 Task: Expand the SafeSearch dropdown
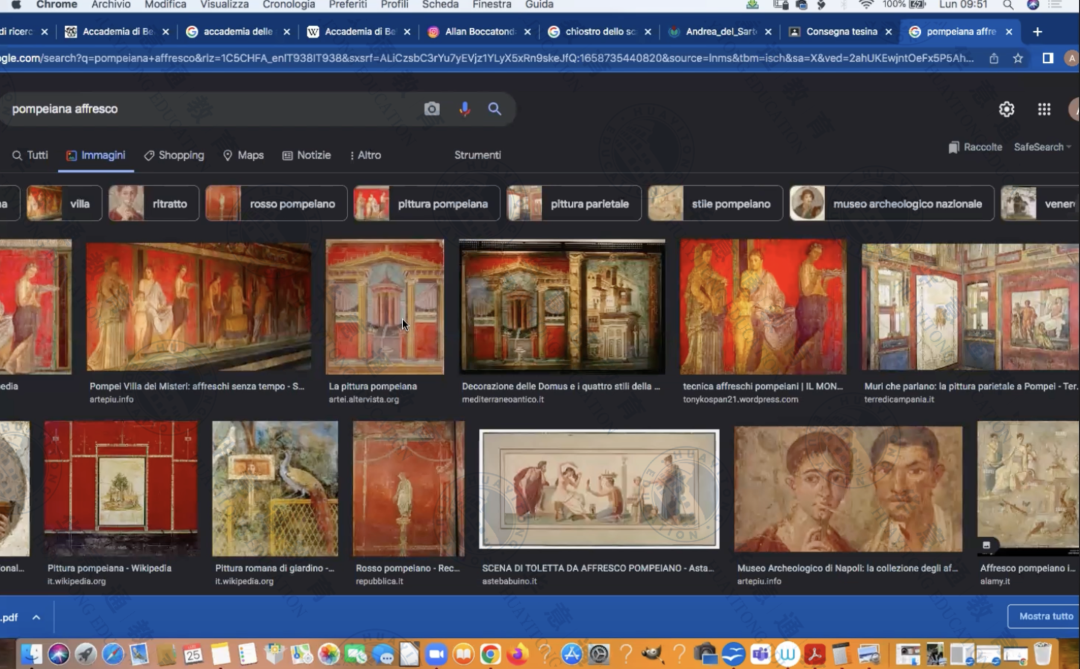[x=1043, y=147]
